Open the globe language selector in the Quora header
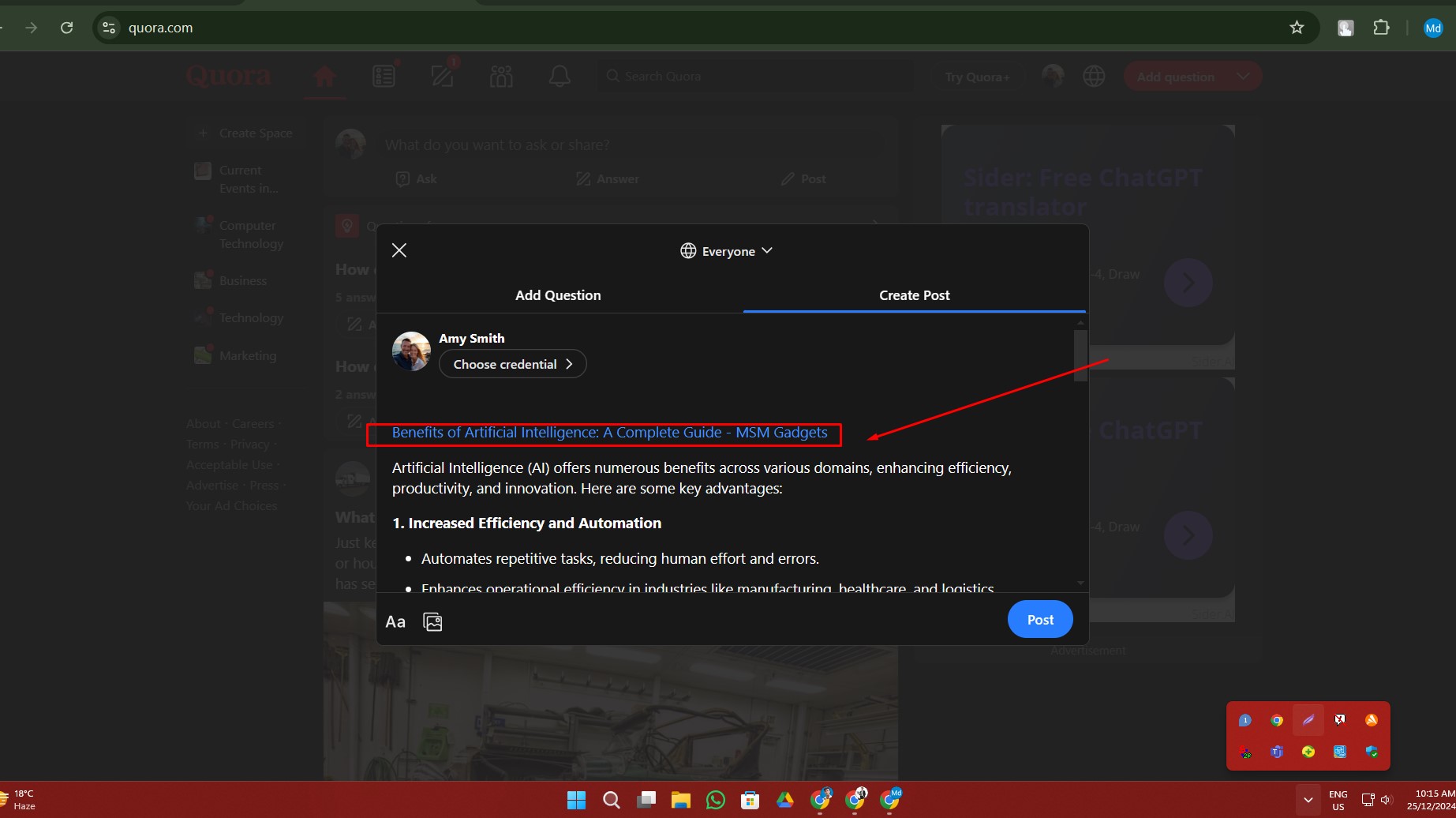Viewport: 1456px width, 818px height. coord(1094,77)
